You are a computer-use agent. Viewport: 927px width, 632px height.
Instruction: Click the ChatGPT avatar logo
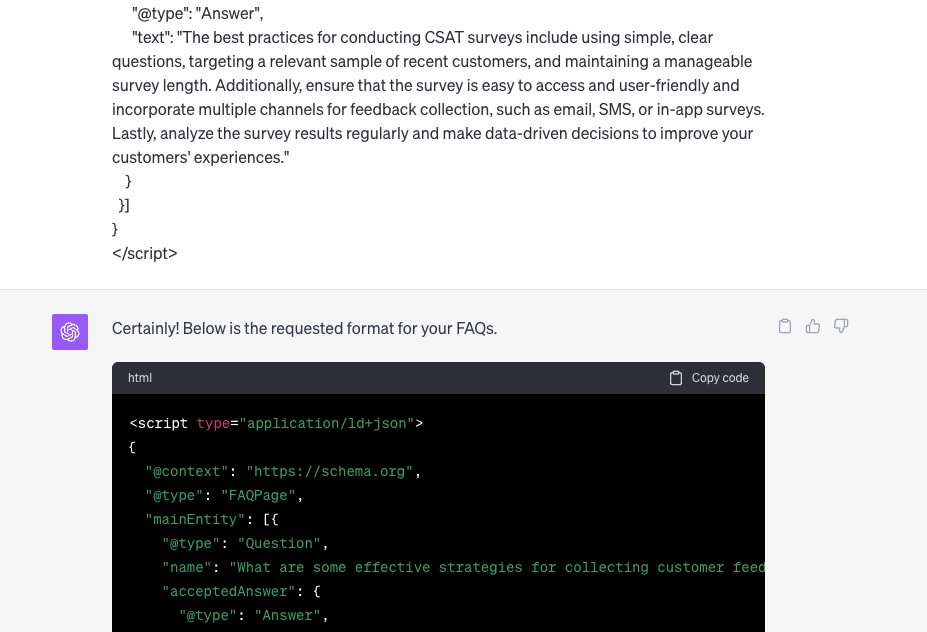coord(70,332)
